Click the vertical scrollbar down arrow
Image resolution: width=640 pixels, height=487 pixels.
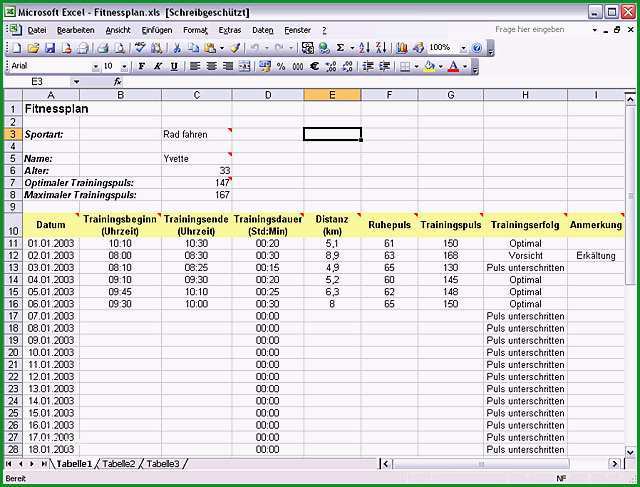click(630, 452)
